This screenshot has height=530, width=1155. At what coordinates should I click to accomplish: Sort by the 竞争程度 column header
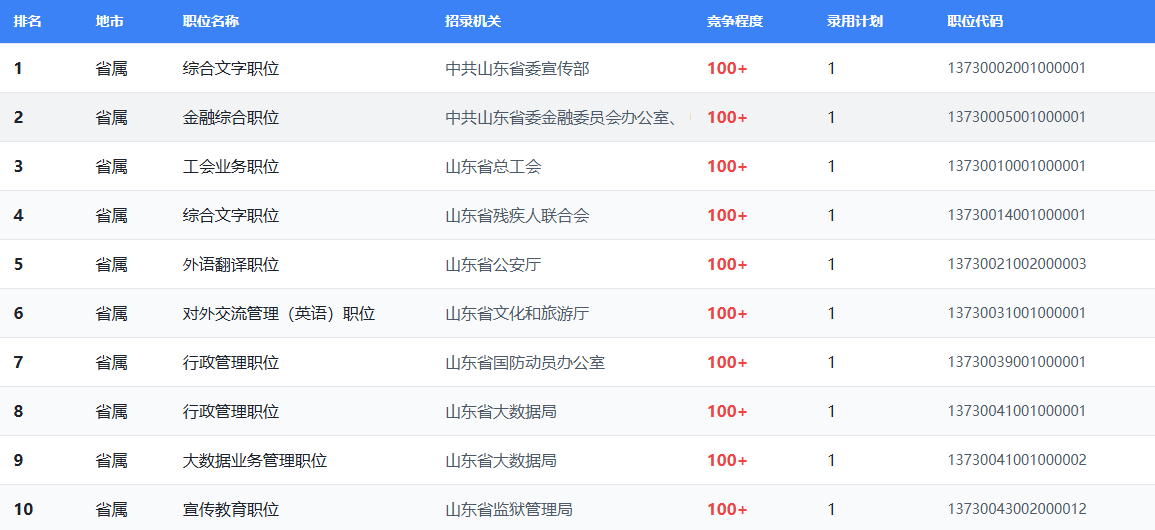tap(734, 21)
